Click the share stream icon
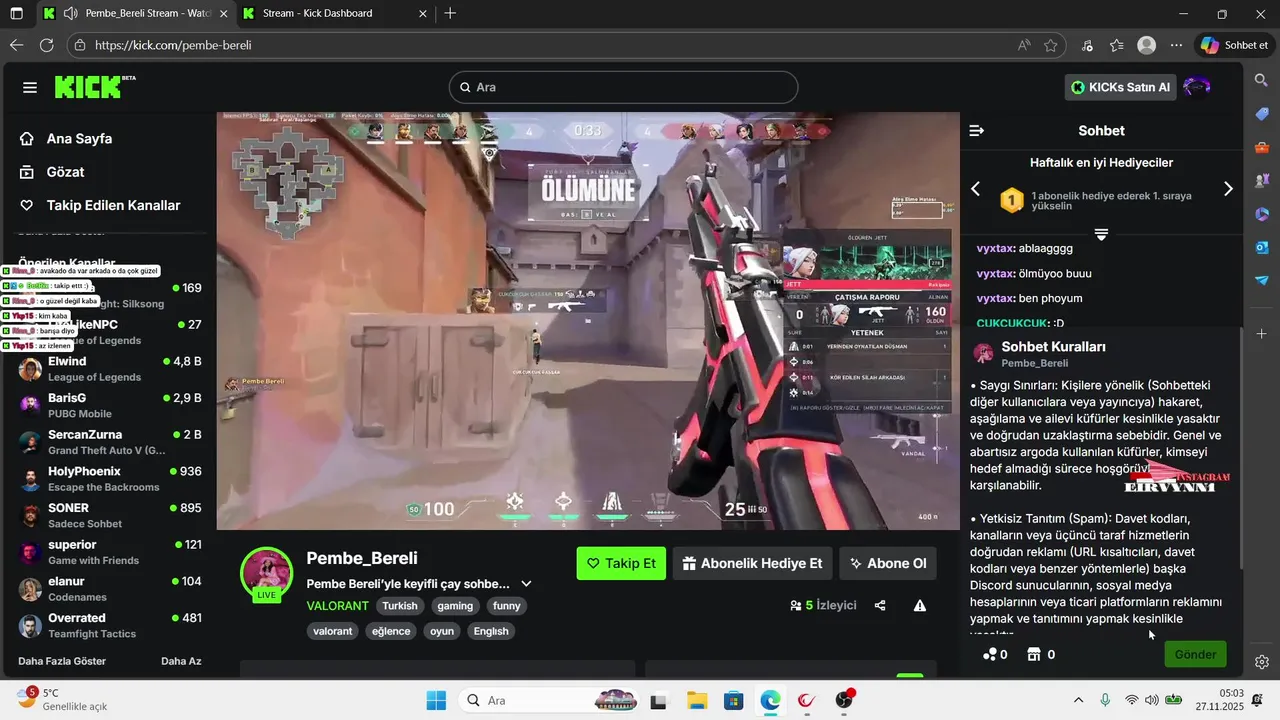This screenshot has width=1280, height=720. click(880, 605)
